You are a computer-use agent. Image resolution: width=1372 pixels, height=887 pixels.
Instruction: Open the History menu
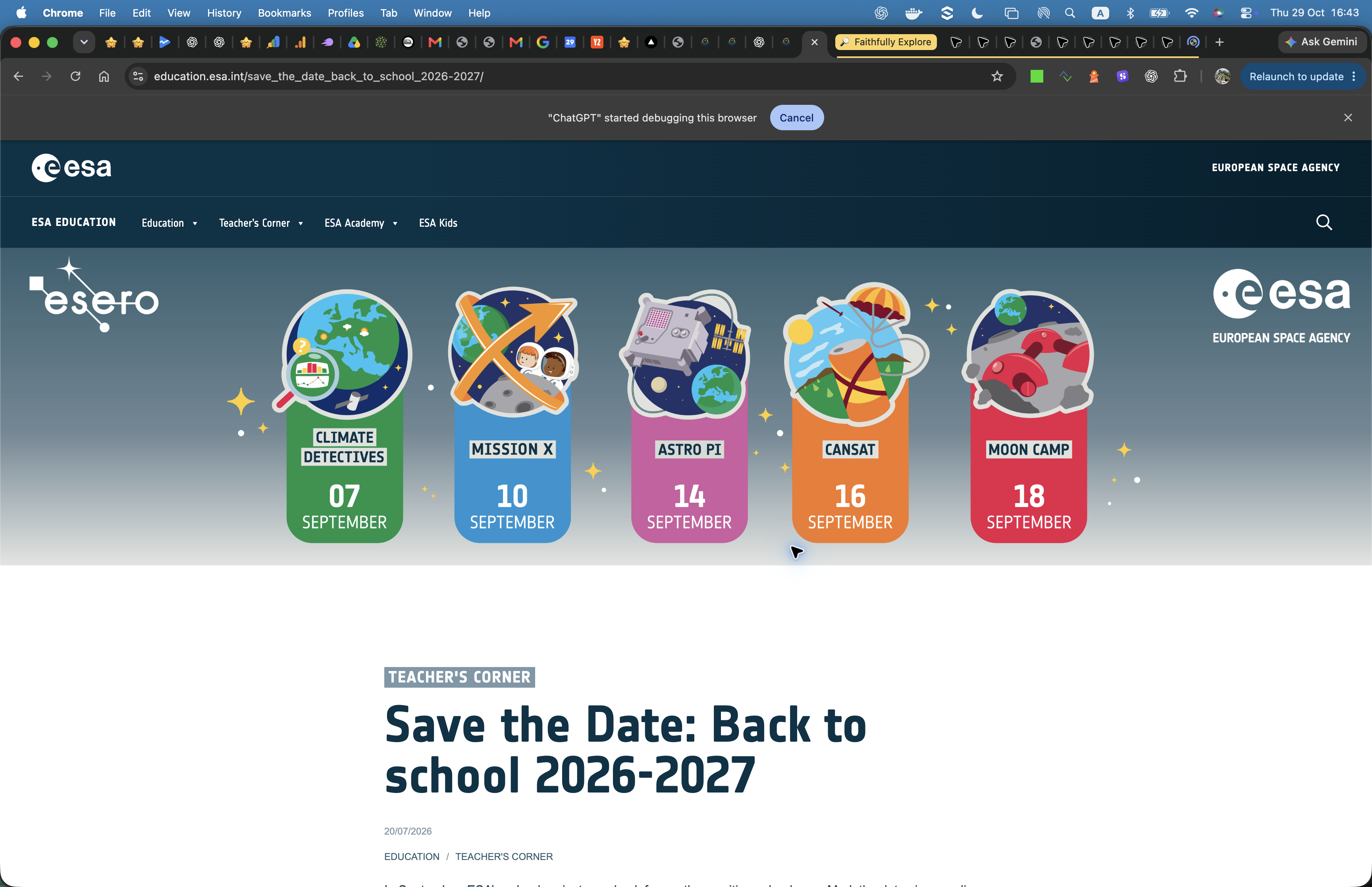[224, 13]
